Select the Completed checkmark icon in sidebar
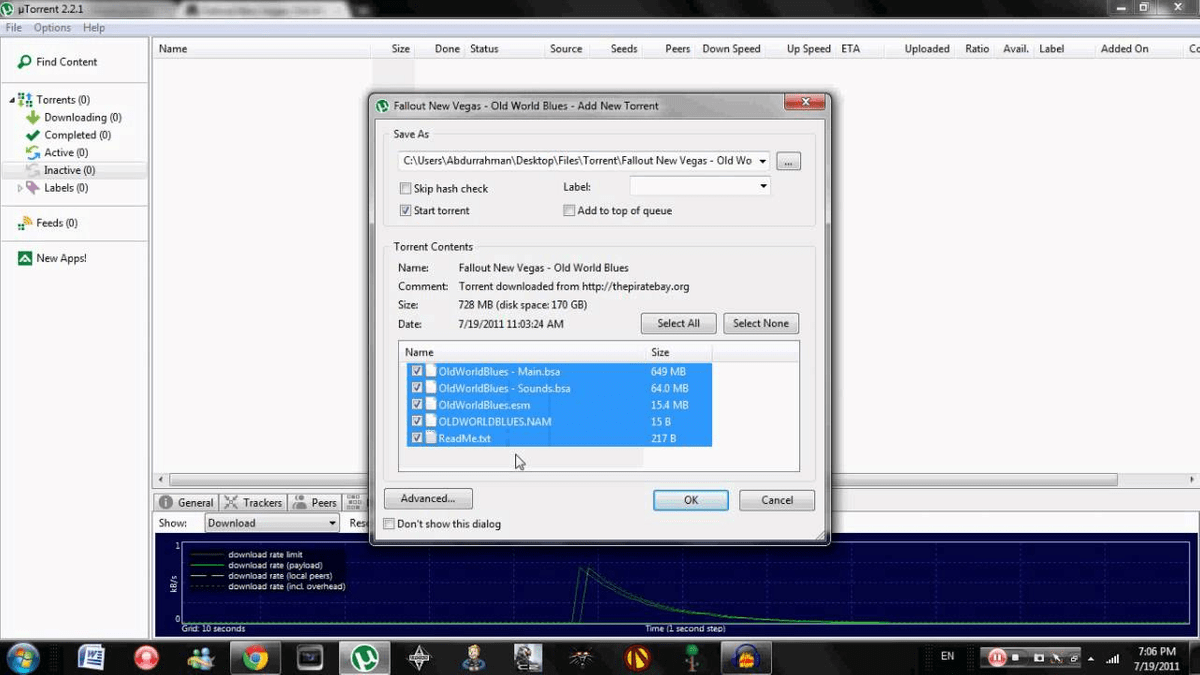 pos(33,135)
